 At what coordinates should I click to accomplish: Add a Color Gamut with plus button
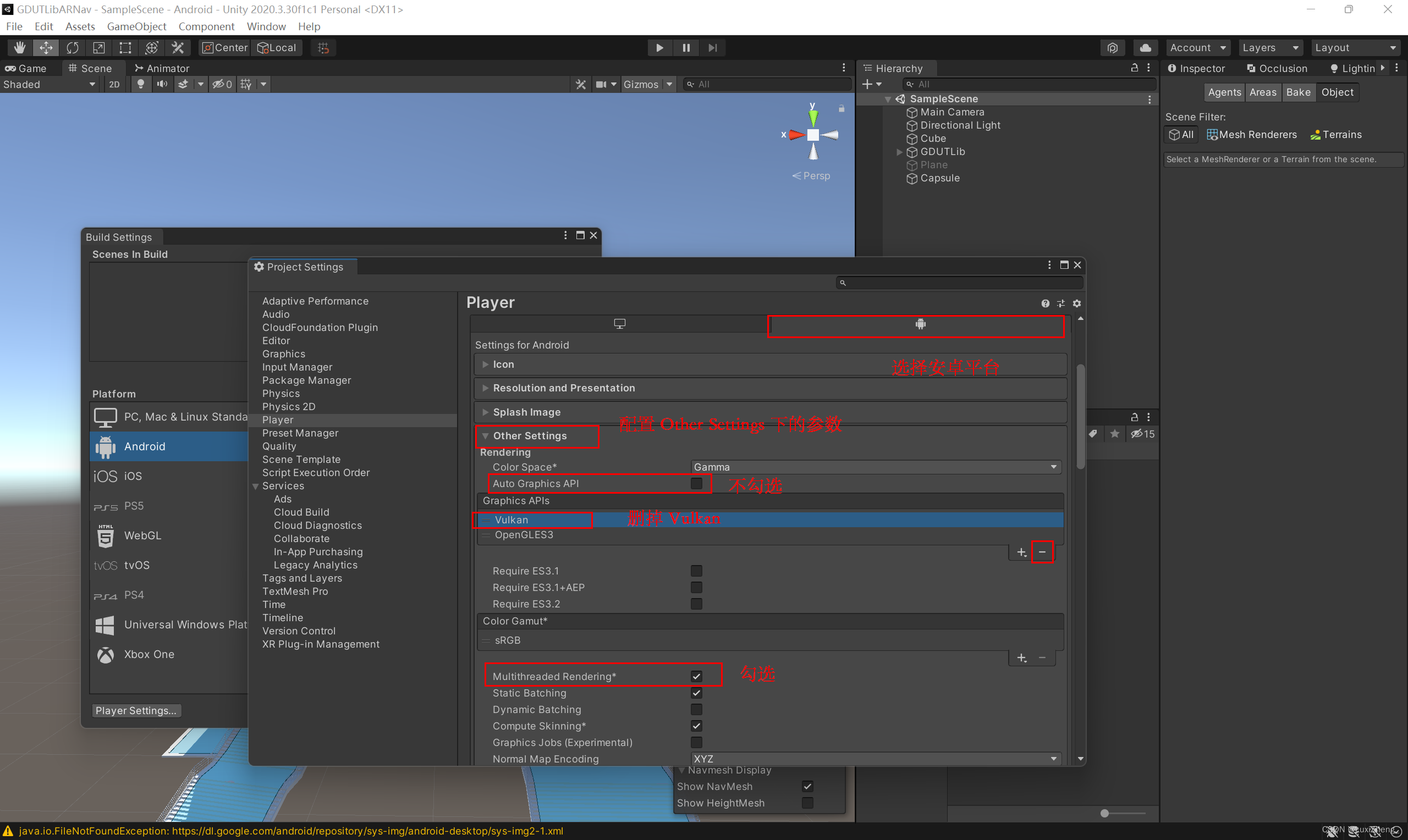[1022, 657]
